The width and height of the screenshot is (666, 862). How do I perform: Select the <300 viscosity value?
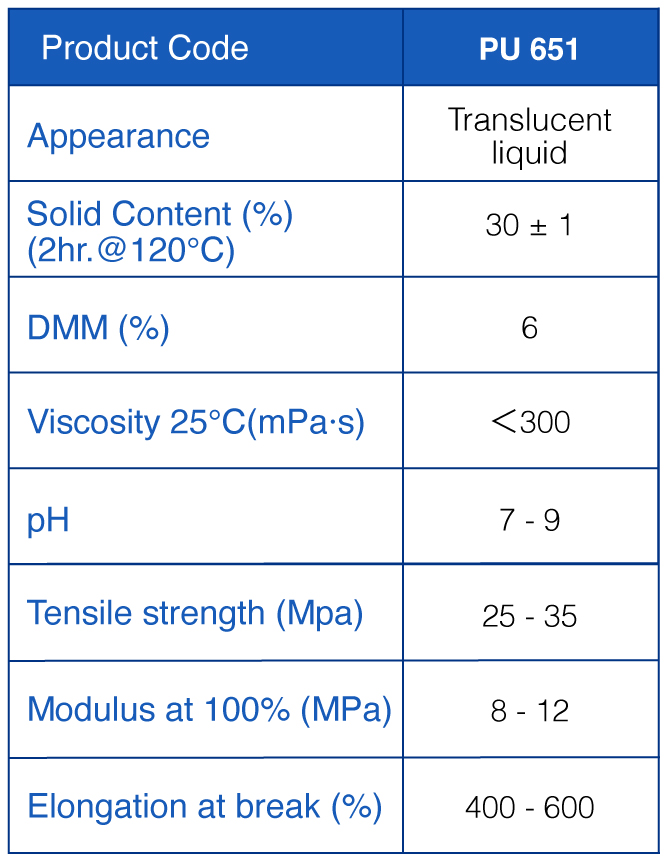click(530, 422)
